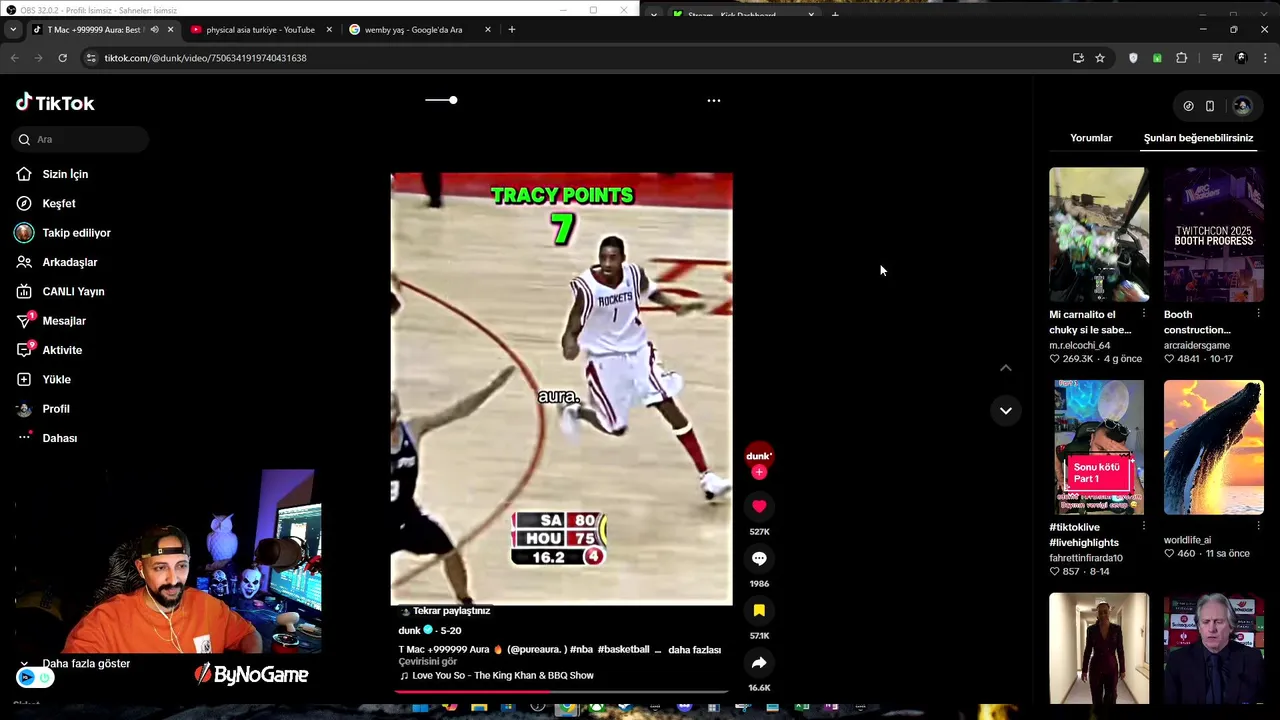The width and height of the screenshot is (1280, 720).
Task: Open the Arkadaşlar friends page
Action: coord(69,262)
